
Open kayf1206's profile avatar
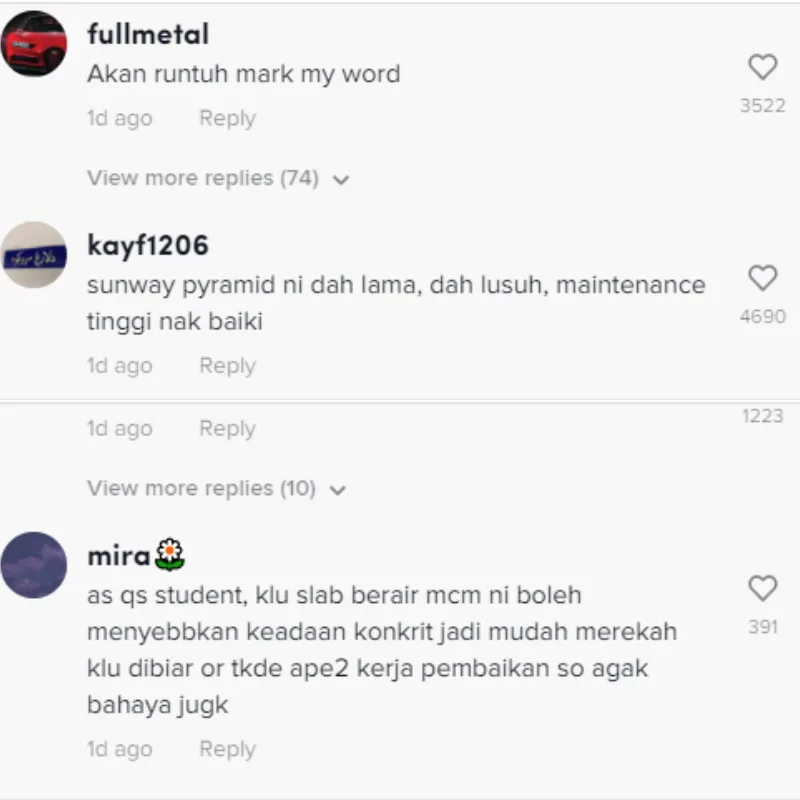pyautogui.click(x=34, y=255)
